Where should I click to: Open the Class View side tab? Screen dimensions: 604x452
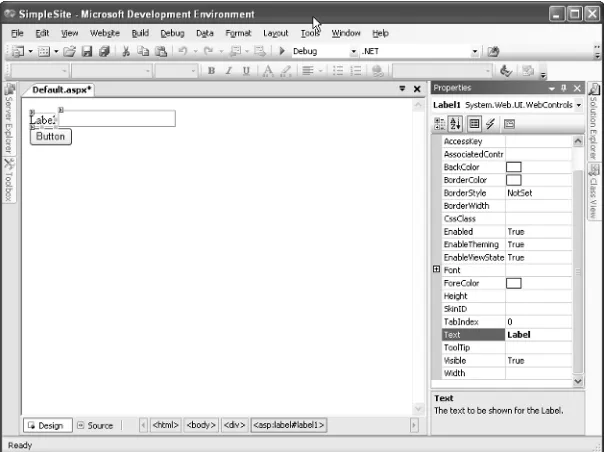[x=594, y=192]
